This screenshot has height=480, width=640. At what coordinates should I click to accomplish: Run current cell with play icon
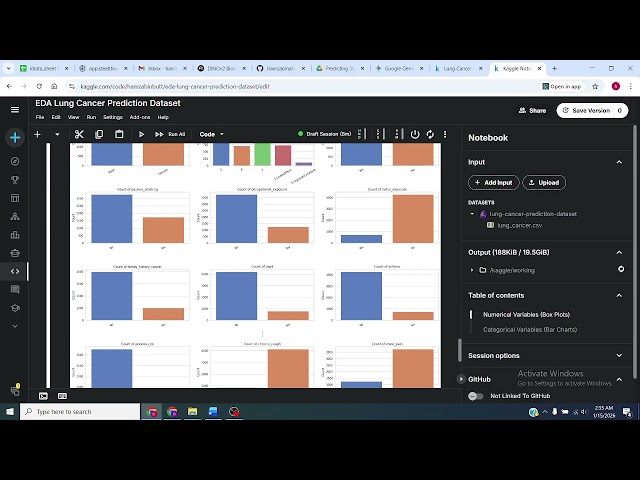(141, 134)
